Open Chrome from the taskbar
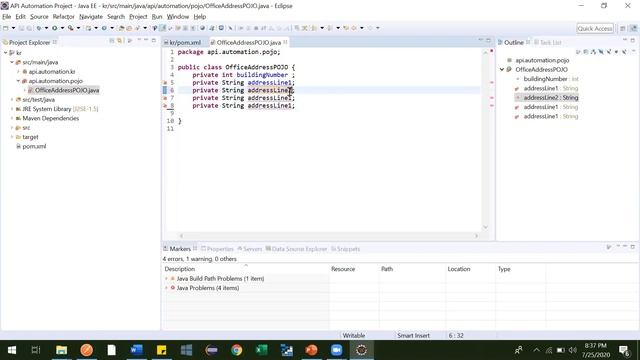 (x=236, y=350)
